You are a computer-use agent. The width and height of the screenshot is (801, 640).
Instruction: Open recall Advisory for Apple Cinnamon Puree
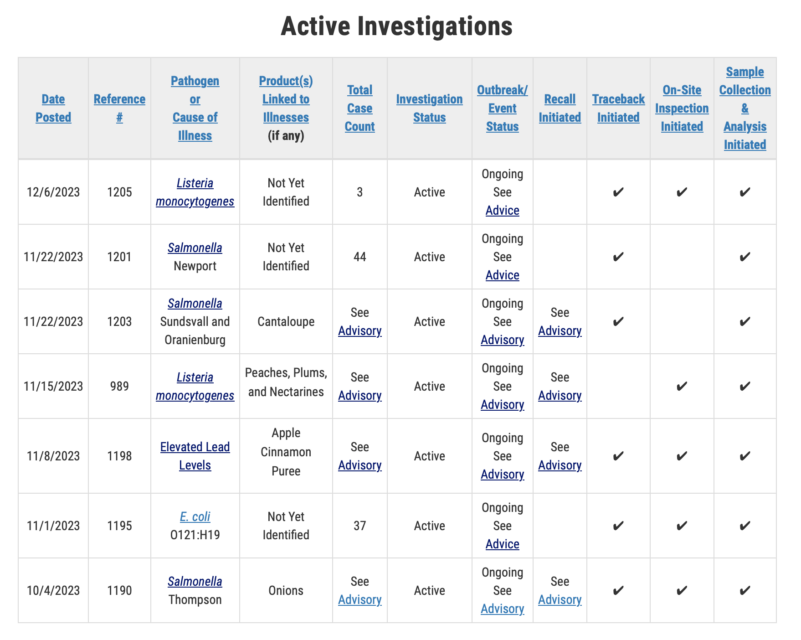(559, 465)
